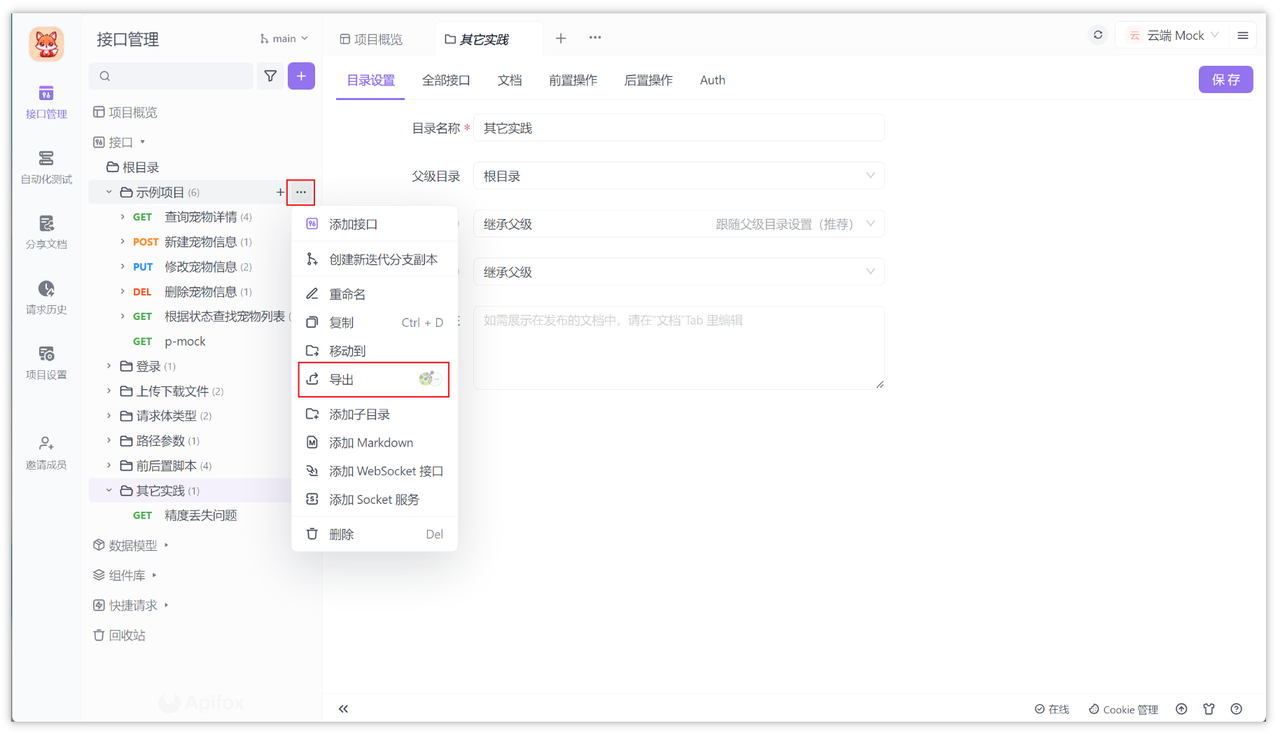Click the plus icon beside 示例项目
Viewport: 1280px width, 735px height.
(x=280, y=192)
